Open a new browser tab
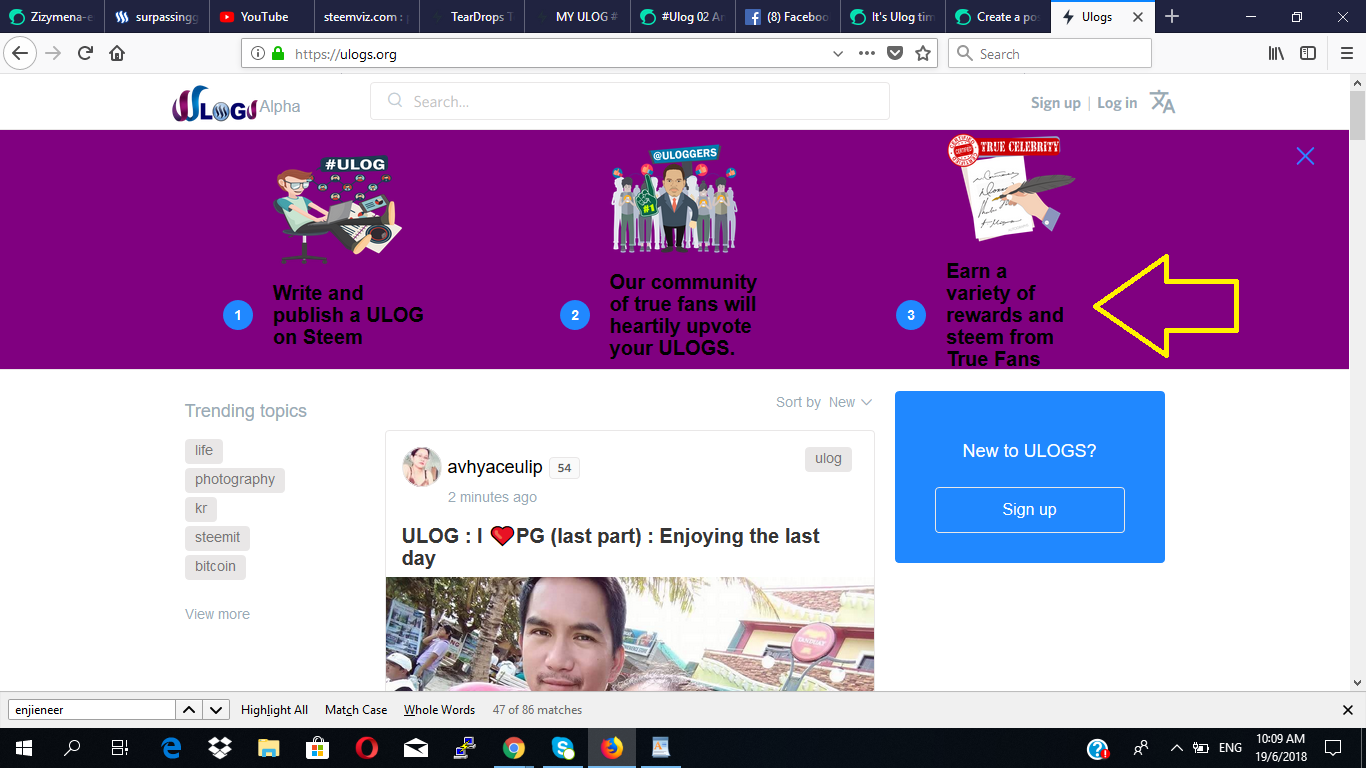 coord(1172,17)
